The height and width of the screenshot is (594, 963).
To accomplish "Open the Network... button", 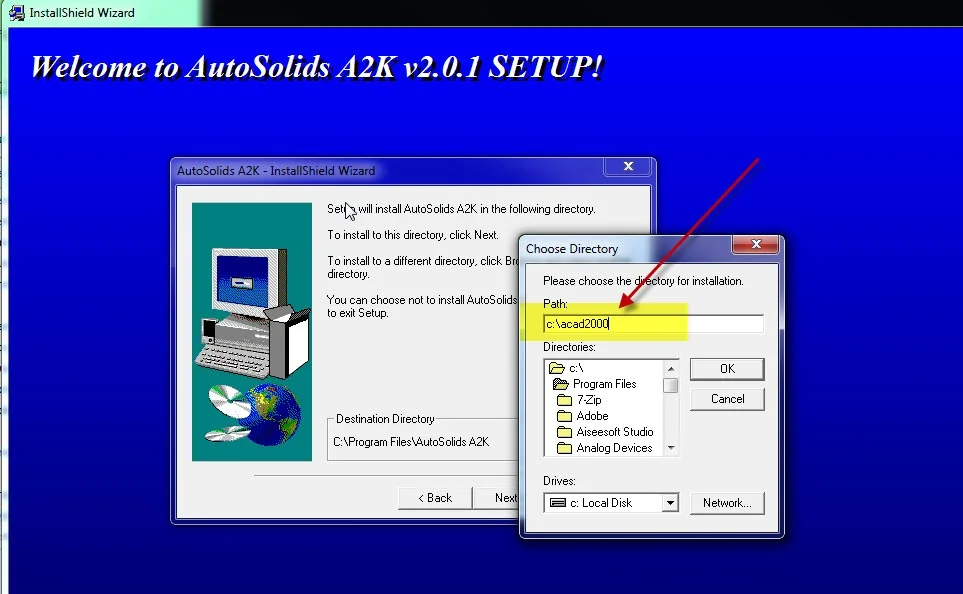I will (x=727, y=503).
